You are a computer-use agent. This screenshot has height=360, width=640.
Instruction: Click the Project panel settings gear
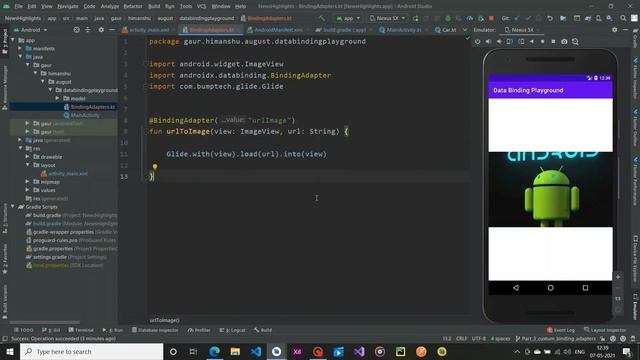tap(101, 30)
